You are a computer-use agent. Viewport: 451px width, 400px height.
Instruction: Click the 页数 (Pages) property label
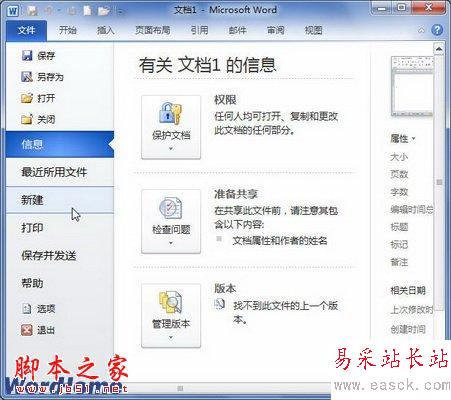(x=399, y=174)
